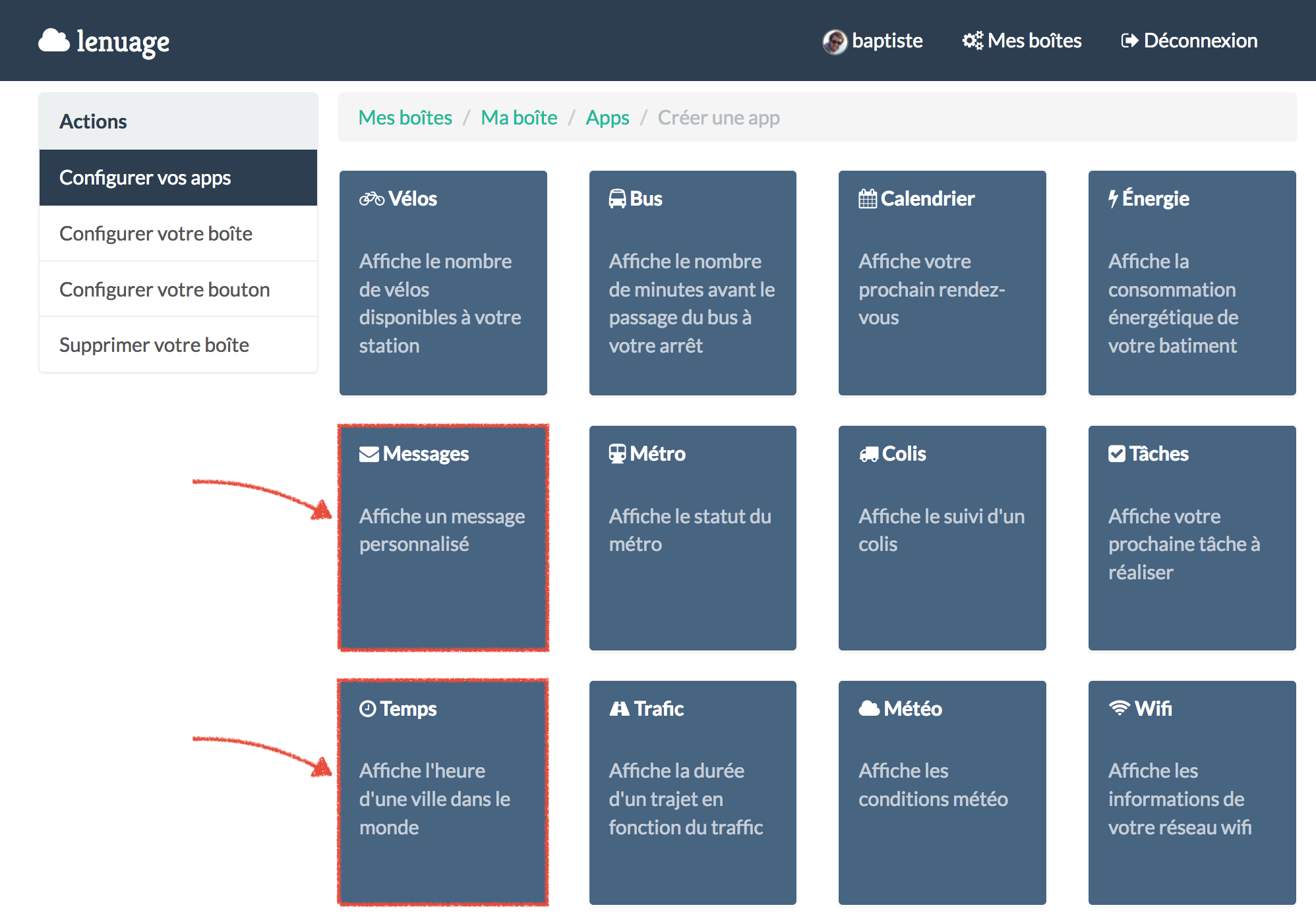Choose Supprimer votre boîte in Actions menu
This screenshot has width=1316, height=924.
point(154,345)
